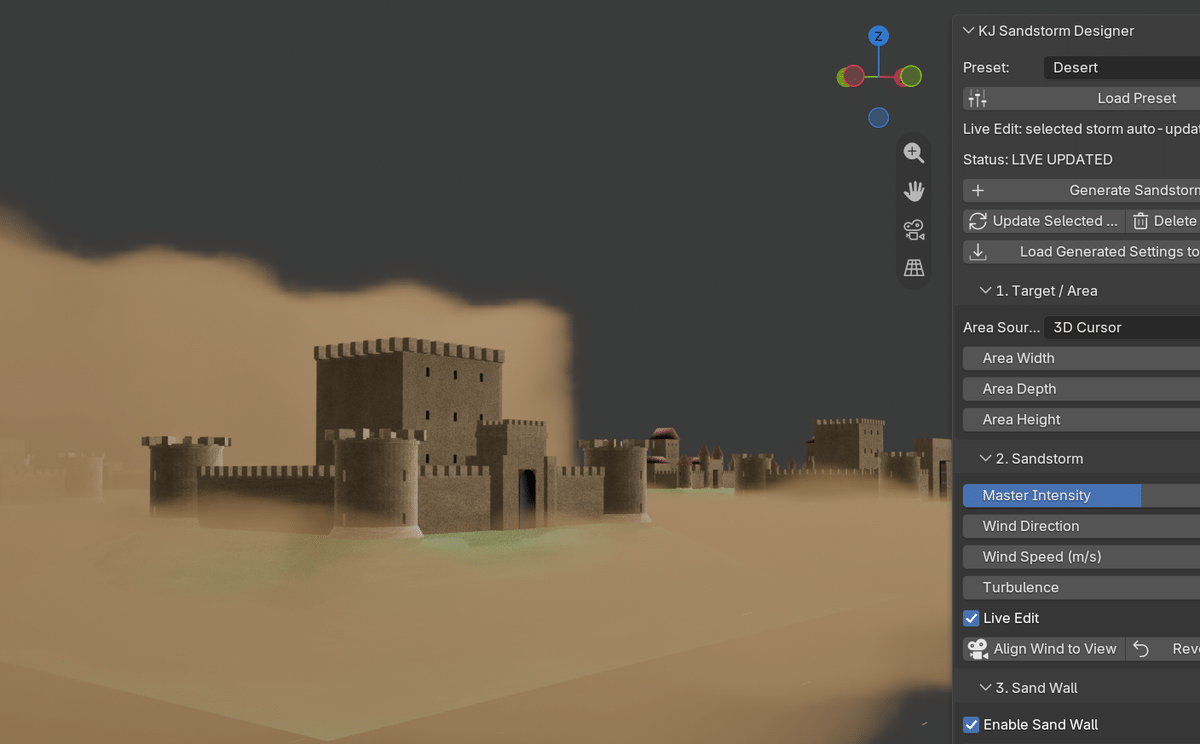The width and height of the screenshot is (1200, 744).
Task: Click the Load Preset button
Action: pyautogui.click(x=1081, y=98)
